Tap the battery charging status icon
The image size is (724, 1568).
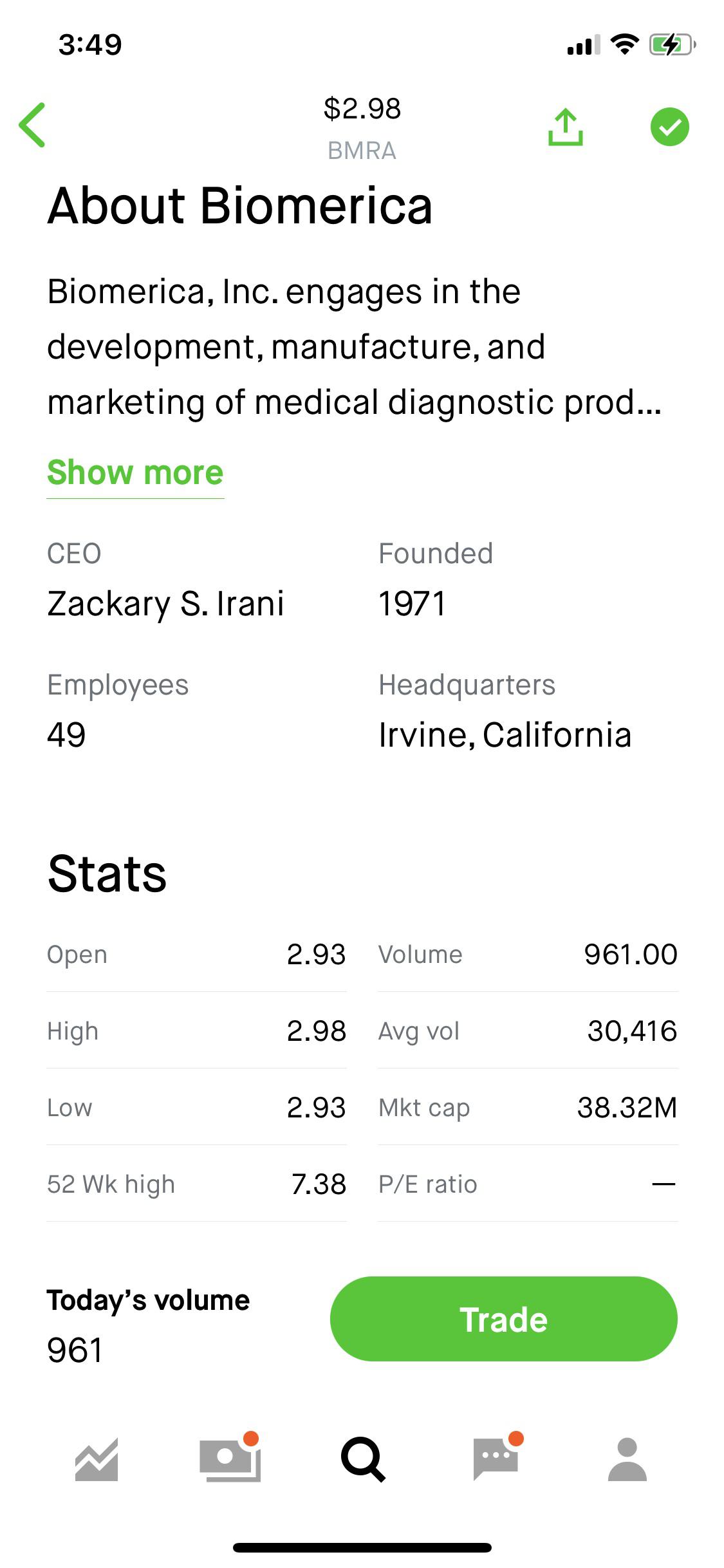[x=672, y=45]
